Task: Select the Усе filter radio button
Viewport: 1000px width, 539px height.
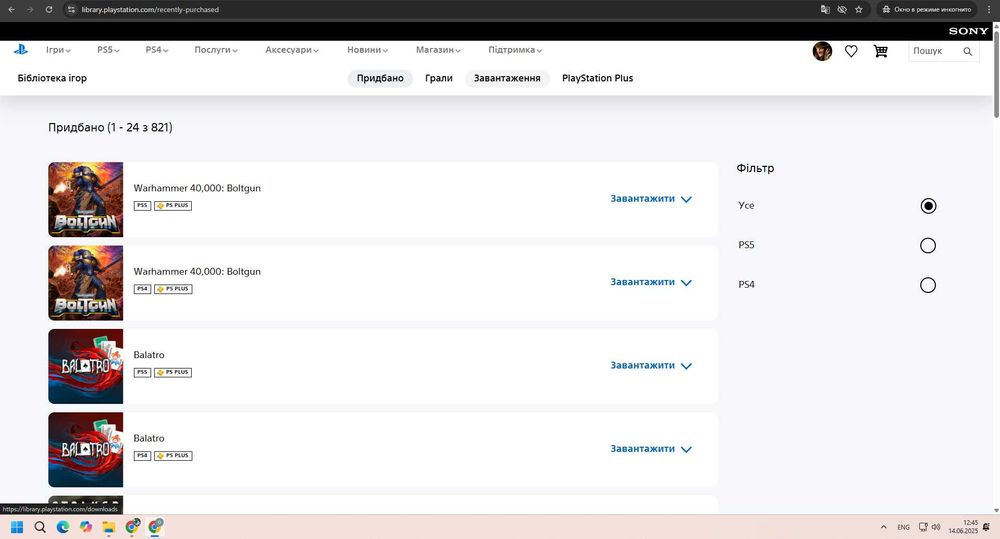Action: pos(928,205)
